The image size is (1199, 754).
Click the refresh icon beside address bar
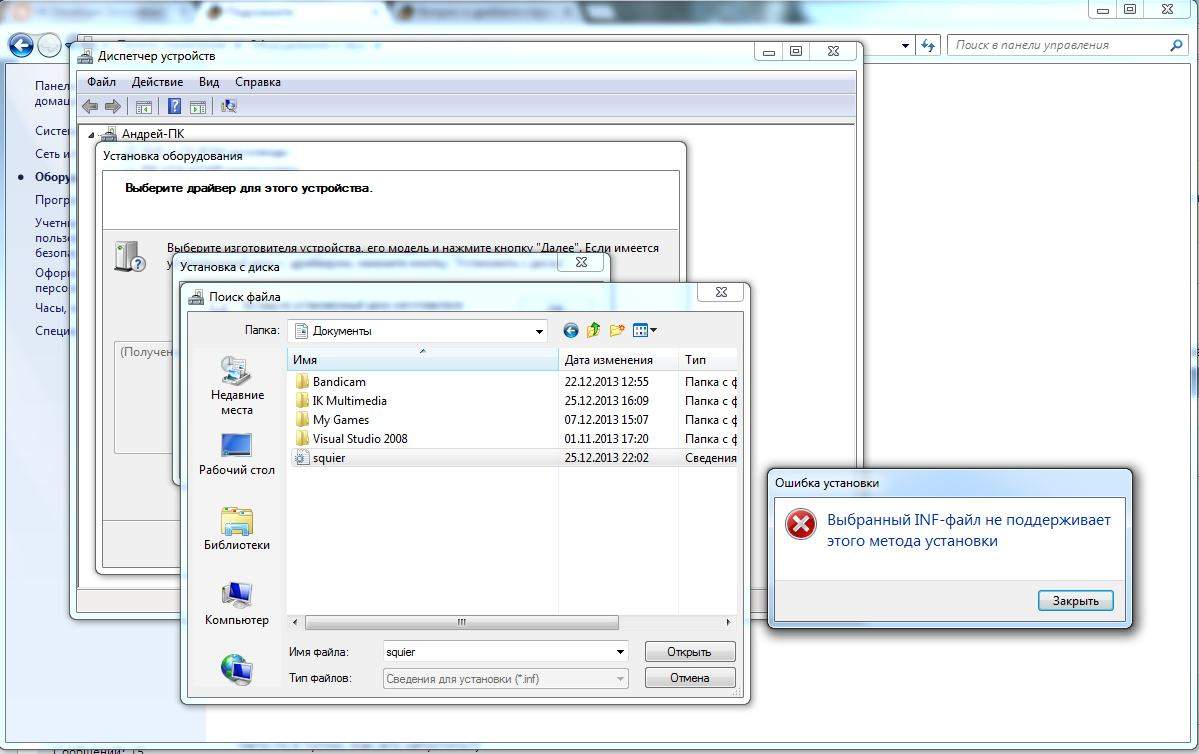(x=928, y=45)
